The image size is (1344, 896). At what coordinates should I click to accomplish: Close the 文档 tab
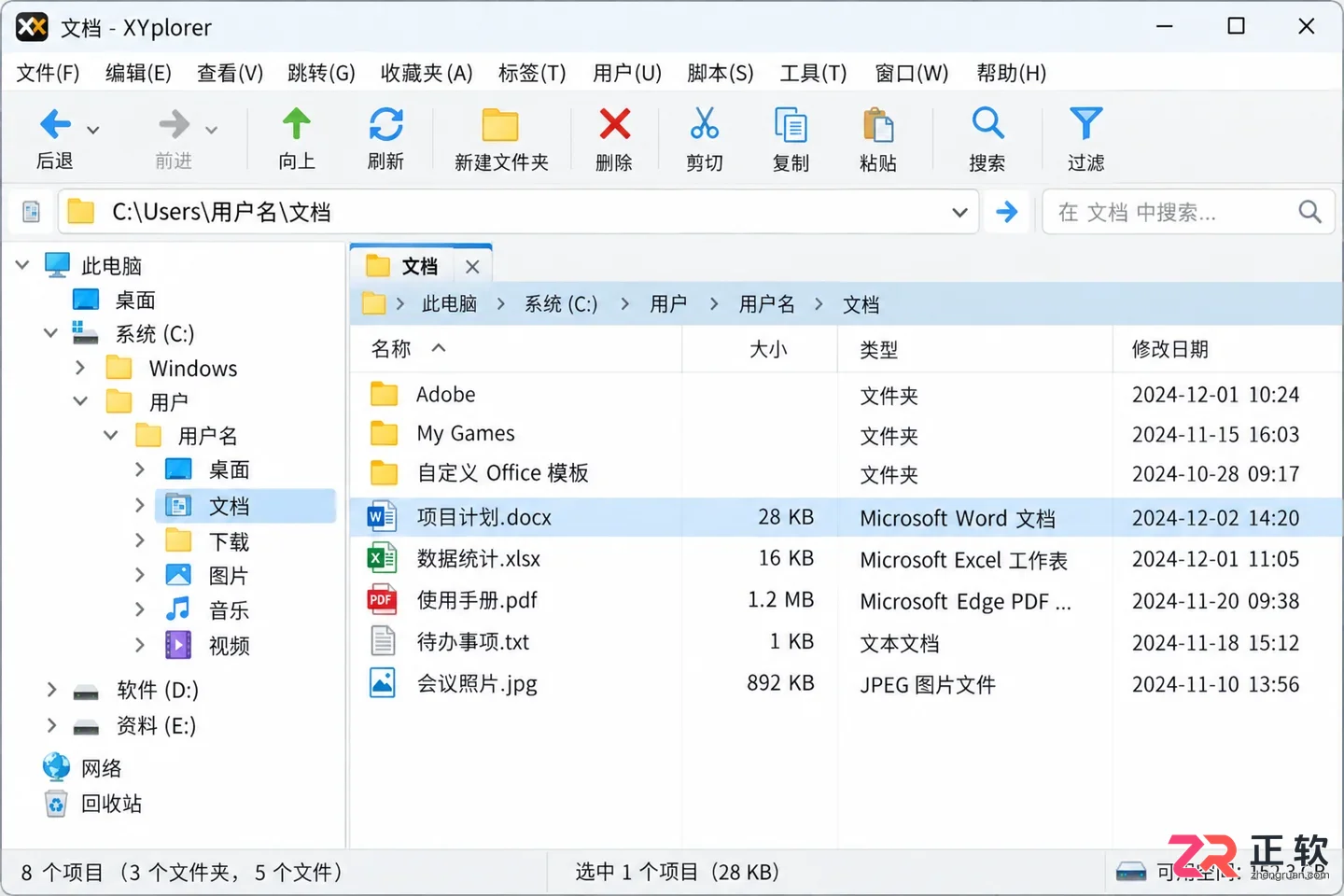(x=472, y=267)
